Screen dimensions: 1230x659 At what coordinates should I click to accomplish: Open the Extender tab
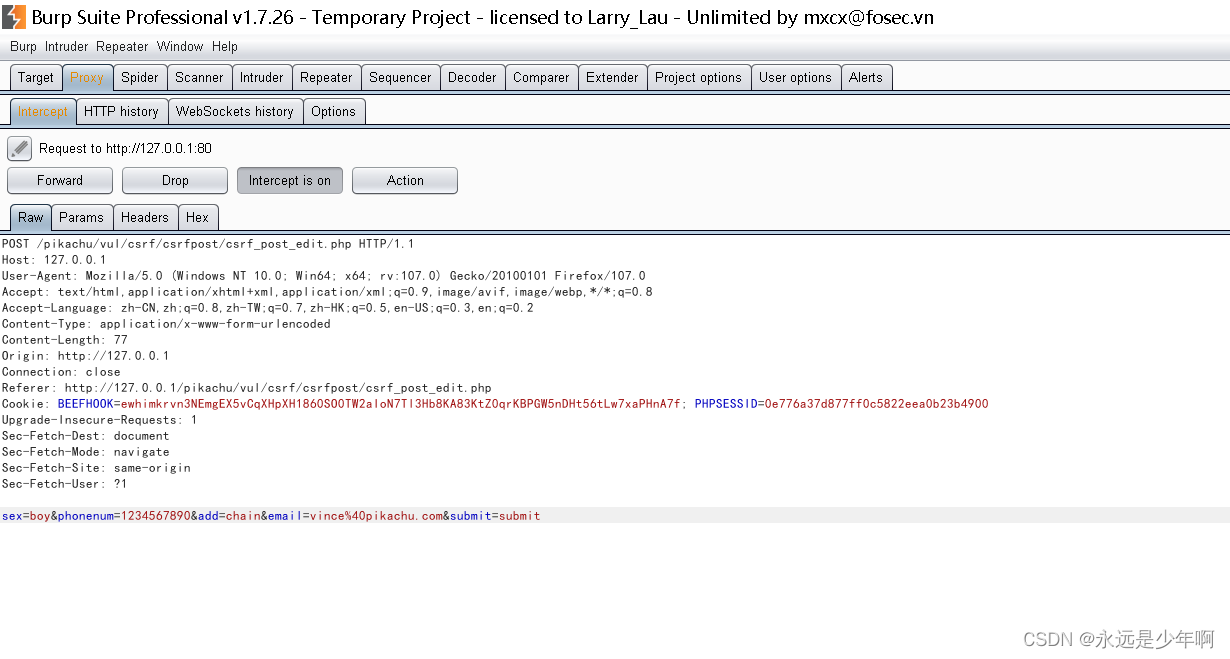pyautogui.click(x=612, y=78)
